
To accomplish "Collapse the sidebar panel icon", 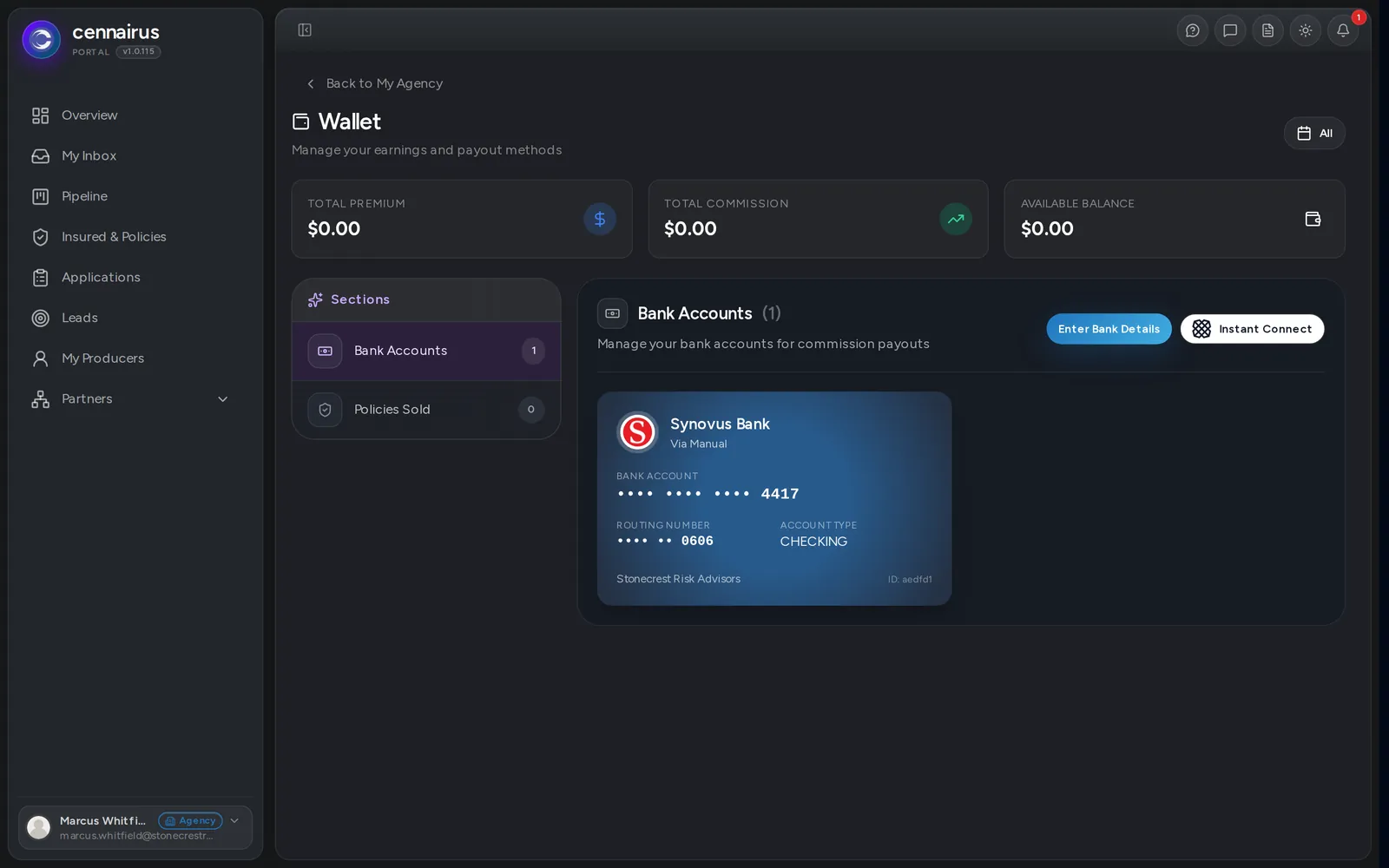I will 305,30.
